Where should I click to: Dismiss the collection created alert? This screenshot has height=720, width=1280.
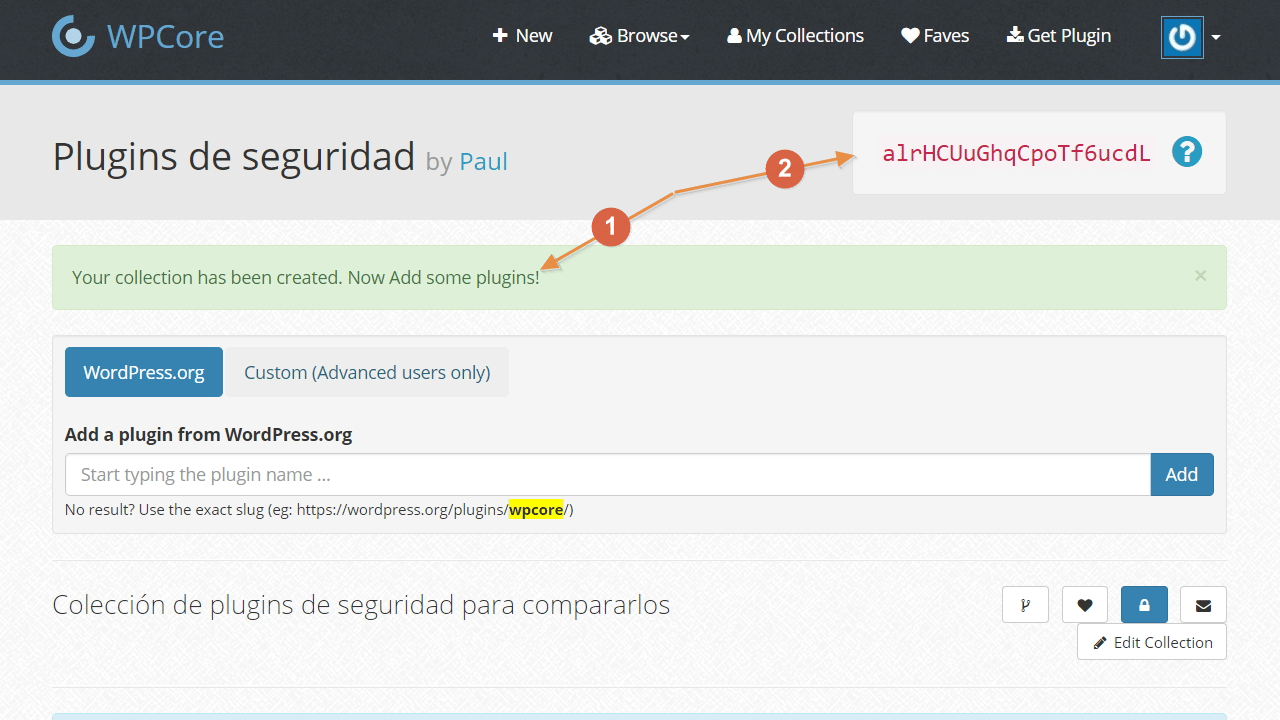(1200, 275)
